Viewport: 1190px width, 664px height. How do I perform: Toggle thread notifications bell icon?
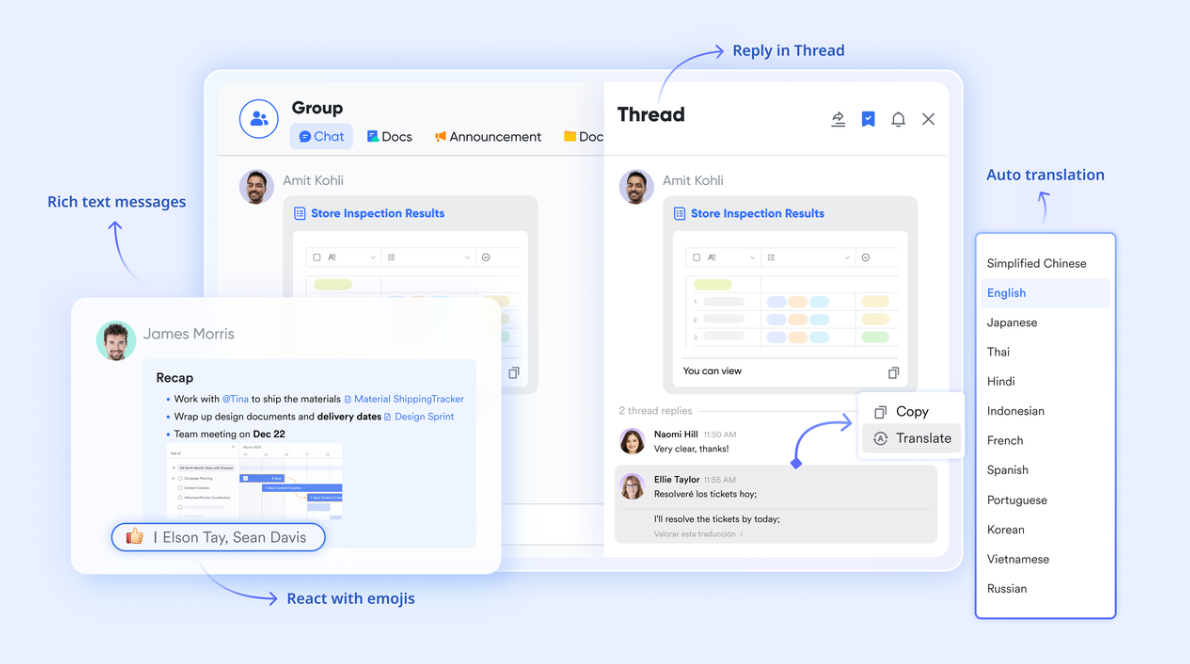click(x=898, y=119)
